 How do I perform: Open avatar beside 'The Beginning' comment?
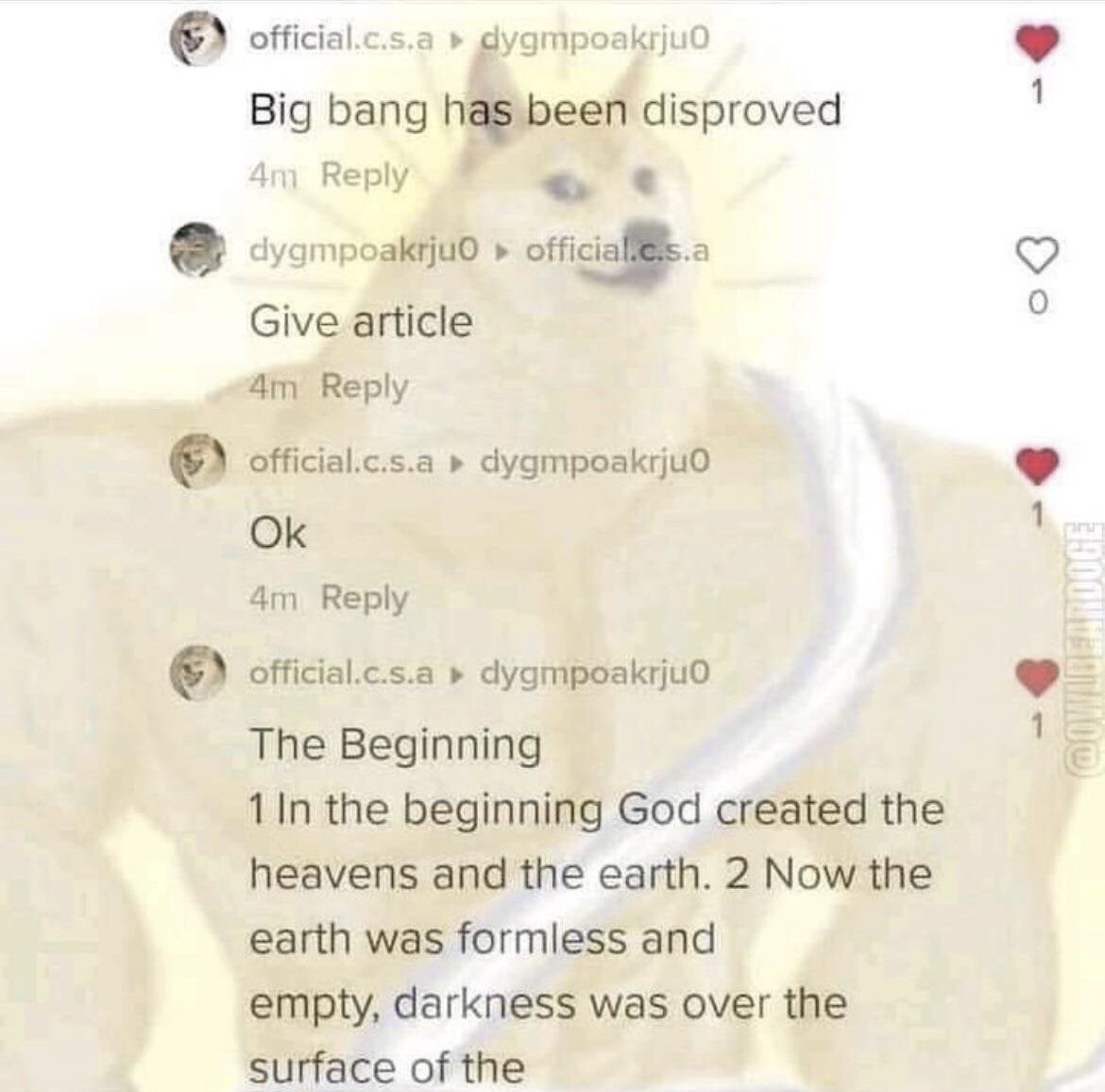tap(197, 673)
